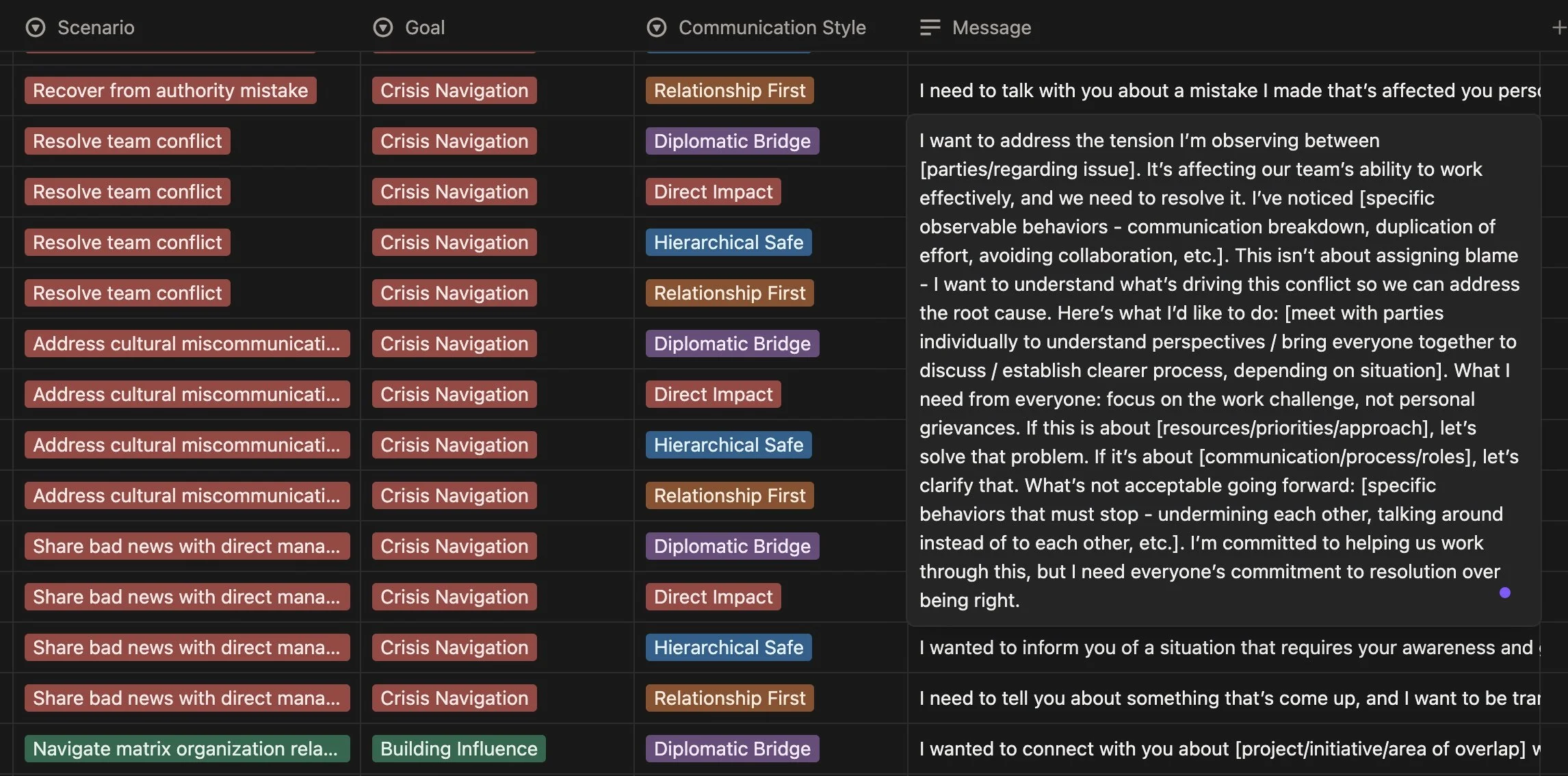Click the purple dot in expanded message
The height and width of the screenshot is (776, 1568).
(x=1504, y=593)
